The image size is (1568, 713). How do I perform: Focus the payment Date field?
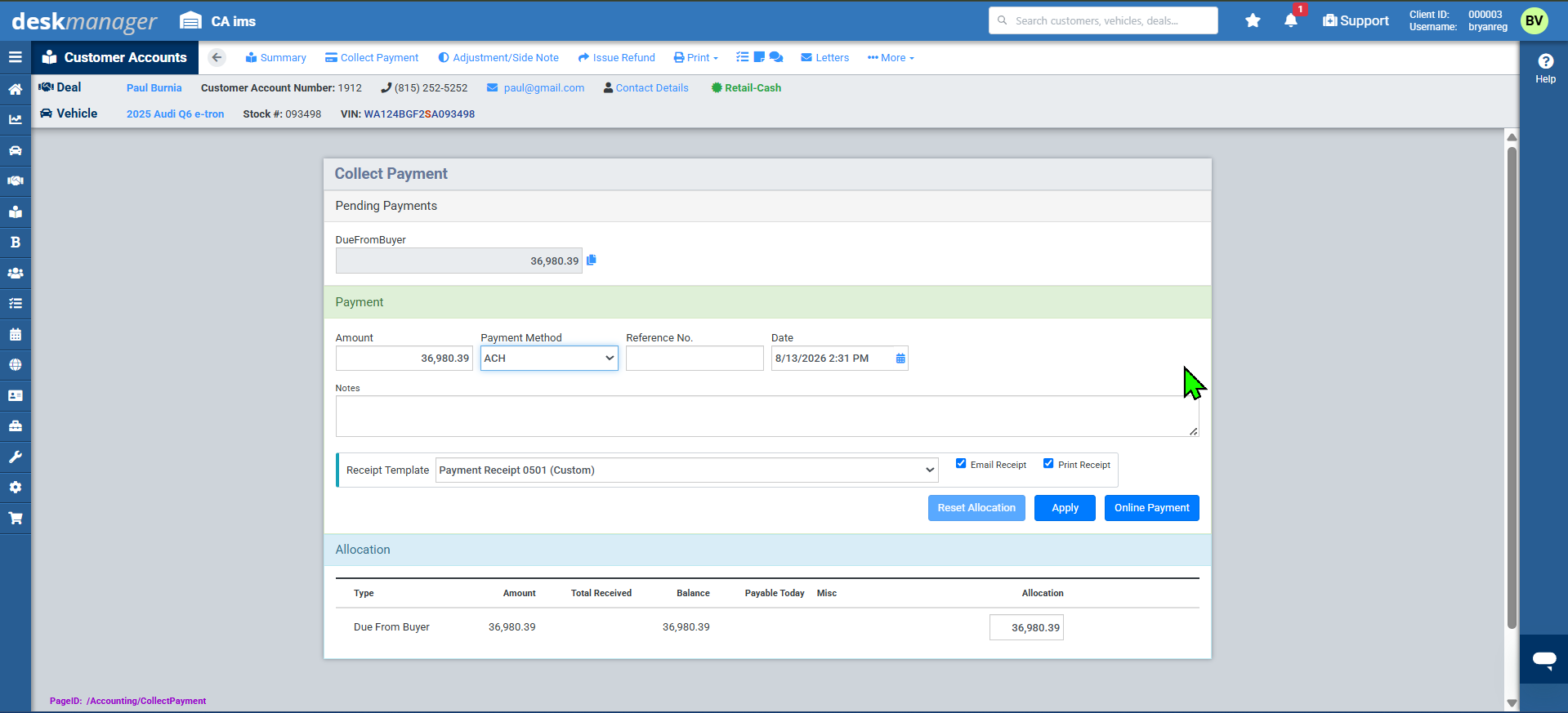pyautogui.click(x=840, y=359)
